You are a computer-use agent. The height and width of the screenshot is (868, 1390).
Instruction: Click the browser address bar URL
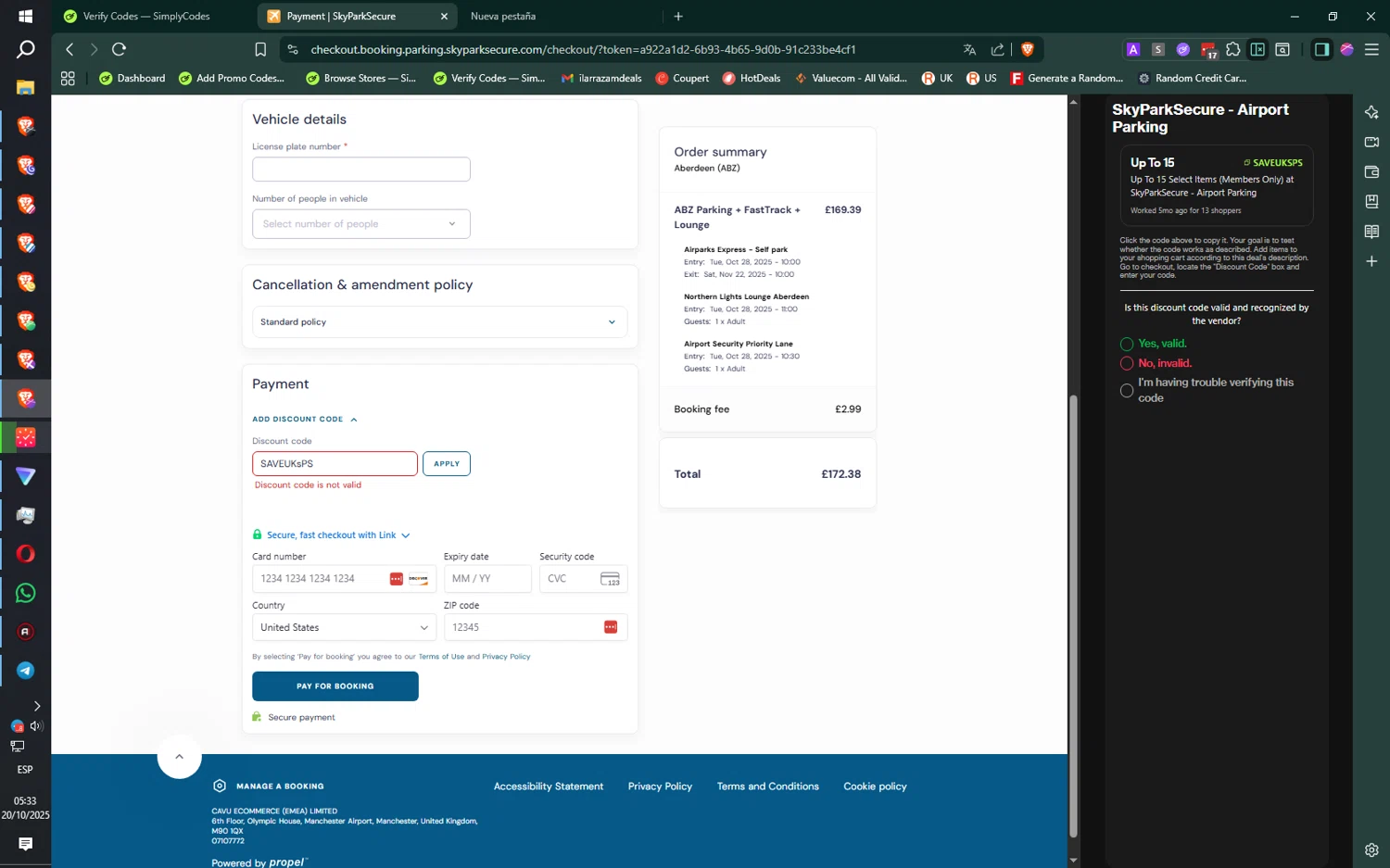pyautogui.click(x=583, y=49)
